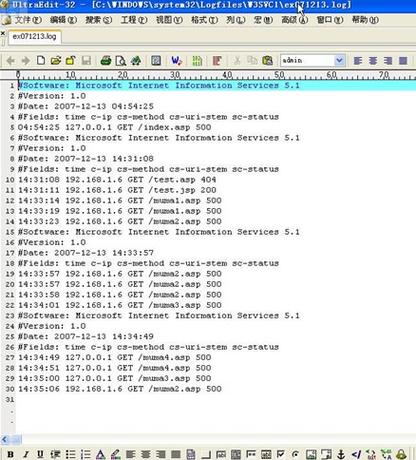The width and height of the screenshot is (416, 460).
Task: Open the 搜索(S) menu
Action: coord(98,20)
